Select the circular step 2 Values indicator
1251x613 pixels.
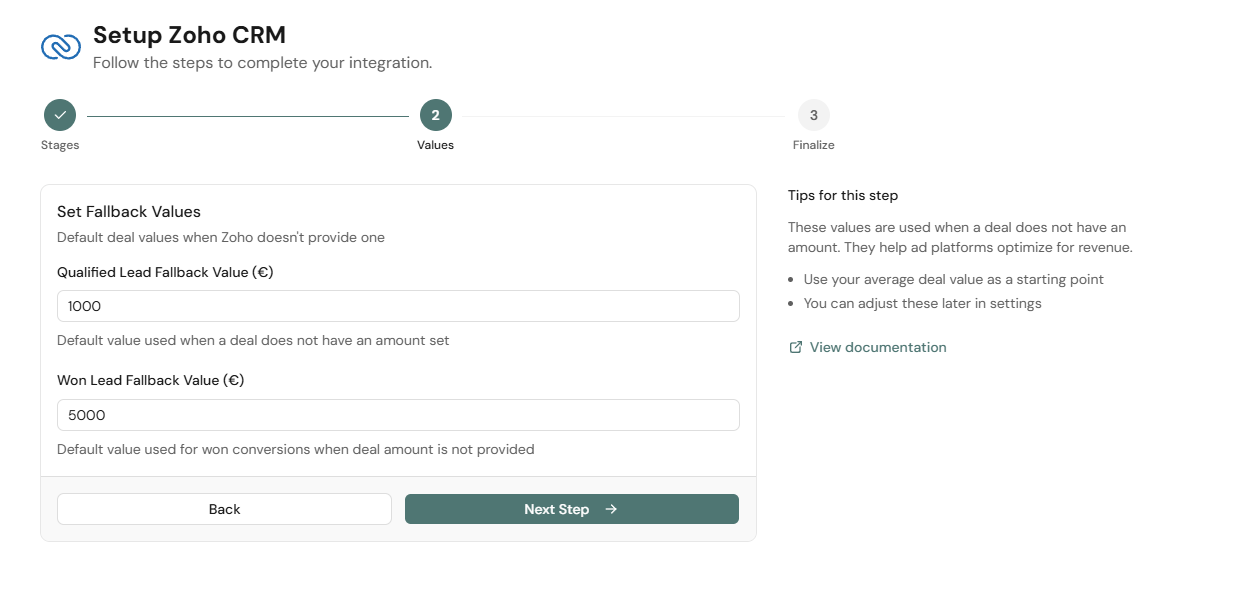(x=435, y=115)
